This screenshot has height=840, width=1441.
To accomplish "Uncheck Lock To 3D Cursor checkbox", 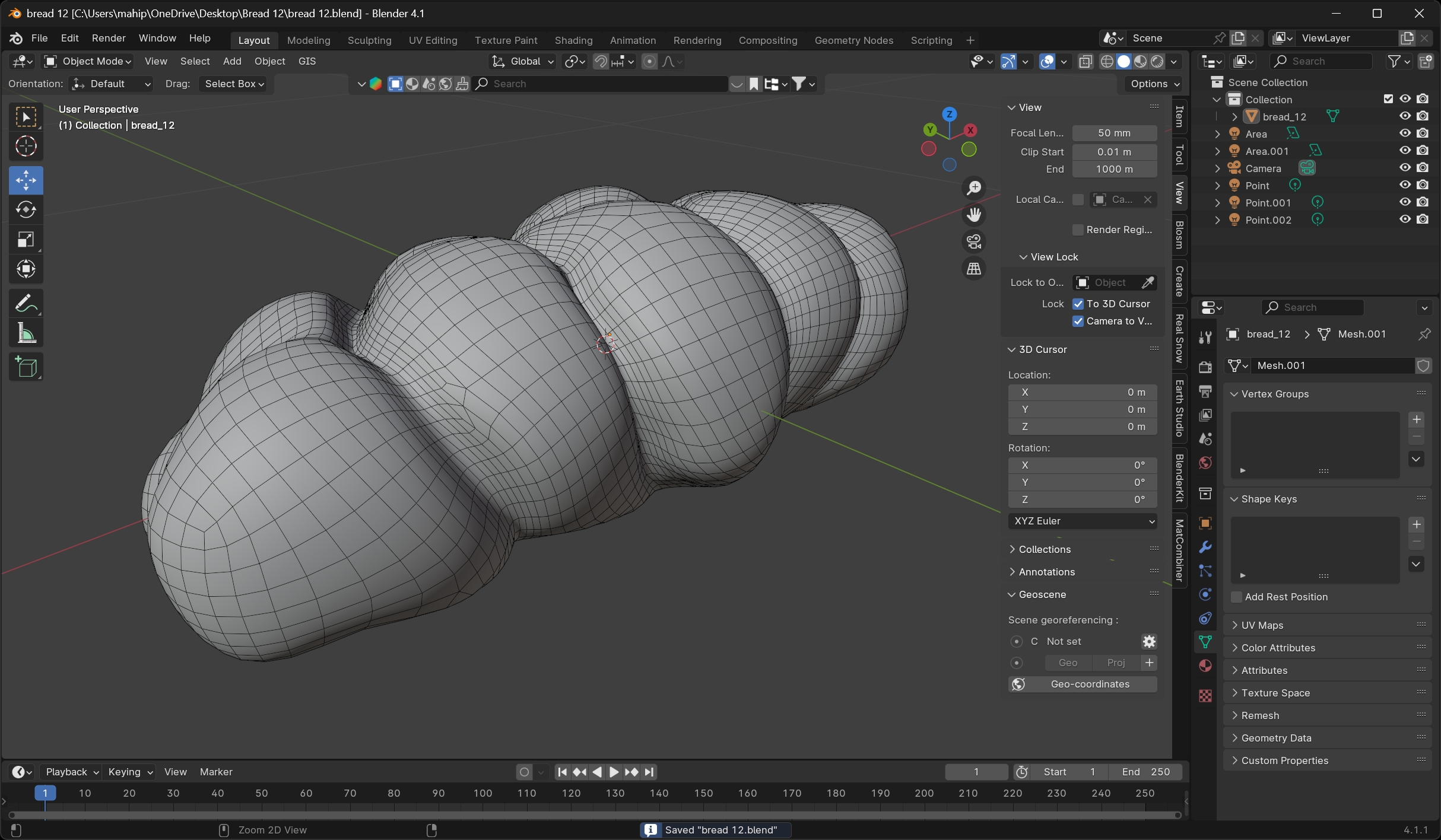I will [1078, 304].
